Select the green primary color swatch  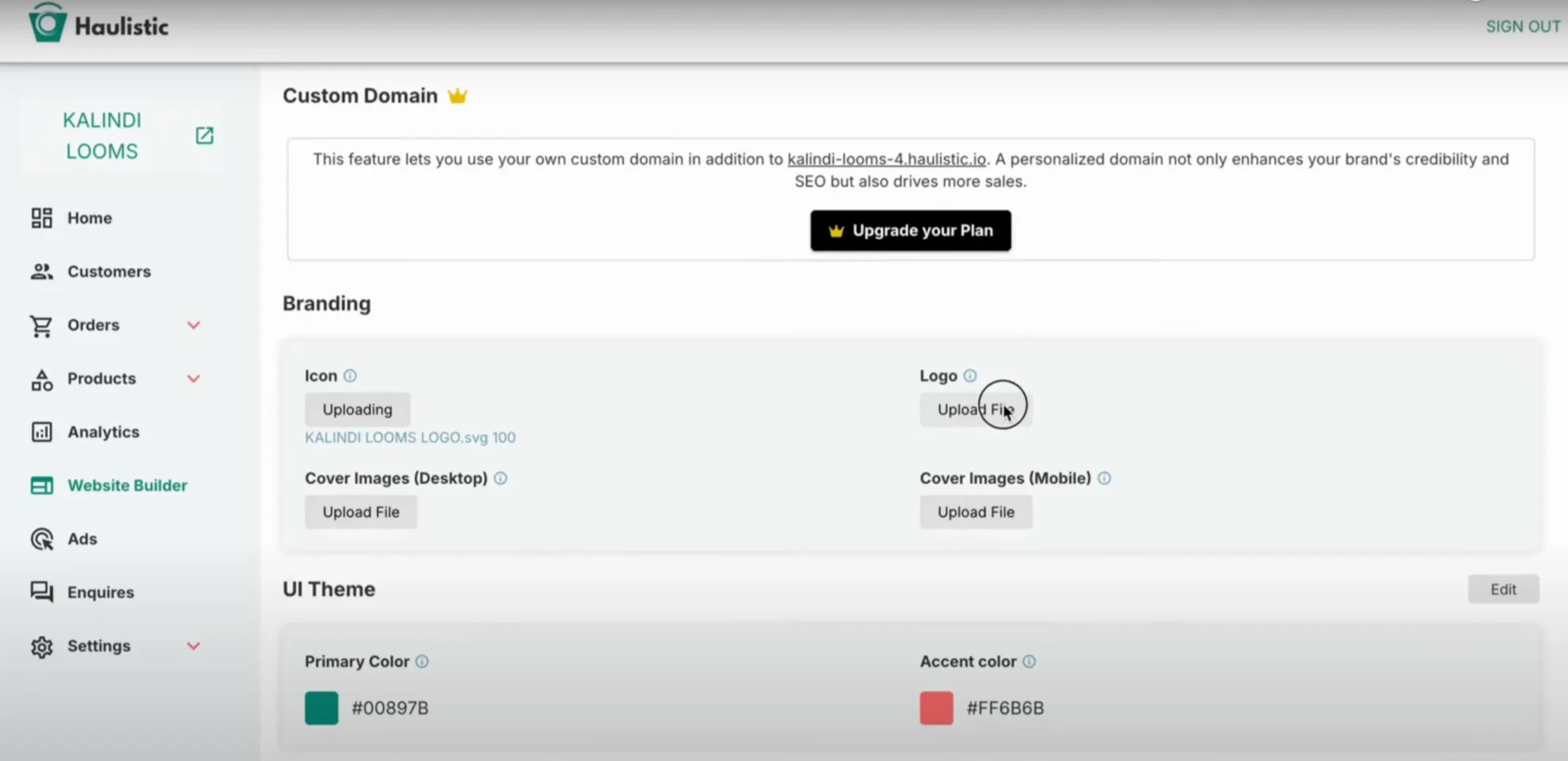click(x=322, y=708)
